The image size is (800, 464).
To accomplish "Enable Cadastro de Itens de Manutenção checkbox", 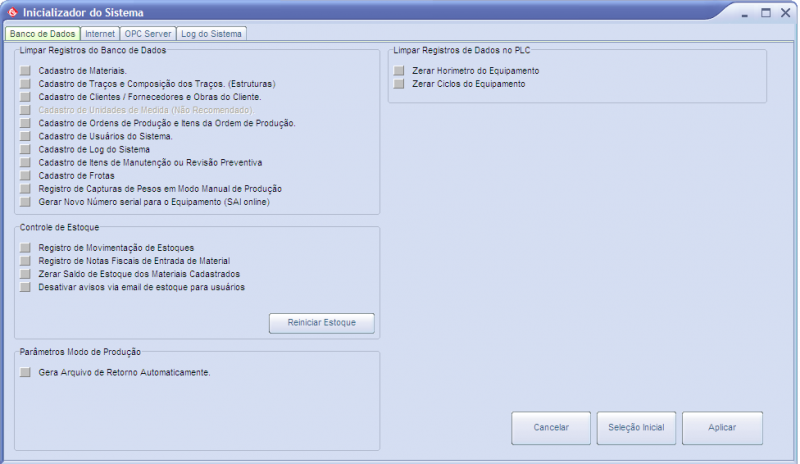I will pos(26,162).
